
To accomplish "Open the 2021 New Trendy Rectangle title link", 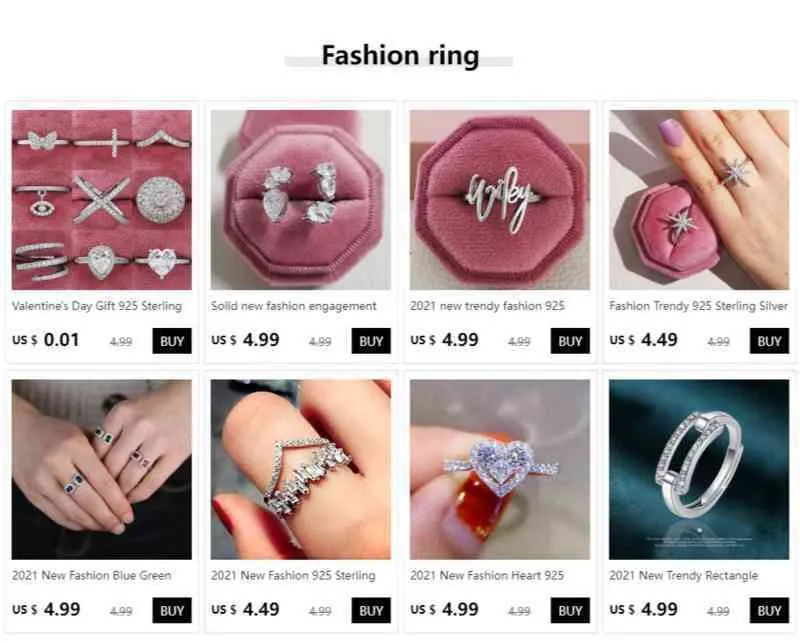I will coord(683,576).
